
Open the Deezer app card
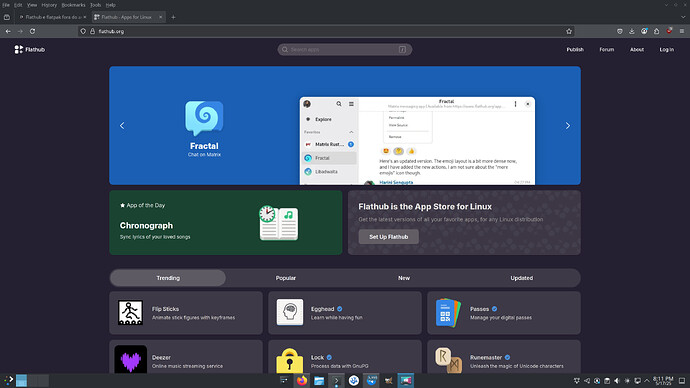186,357
